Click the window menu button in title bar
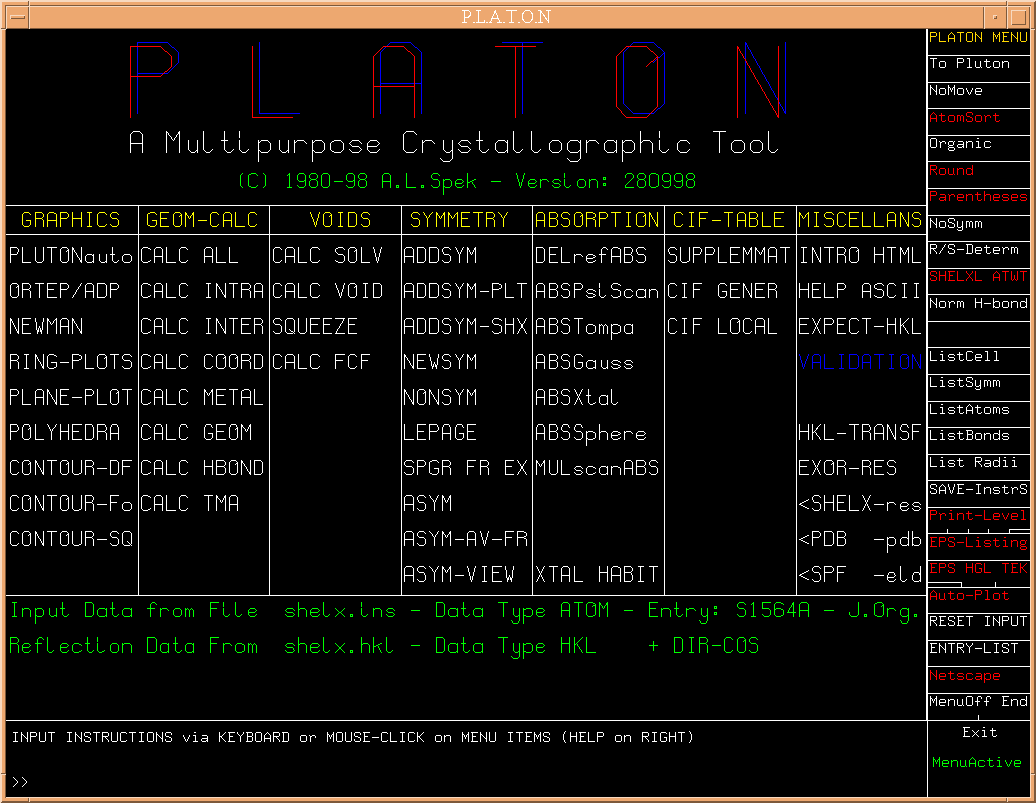The width and height of the screenshot is (1036, 803). (15, 16)
